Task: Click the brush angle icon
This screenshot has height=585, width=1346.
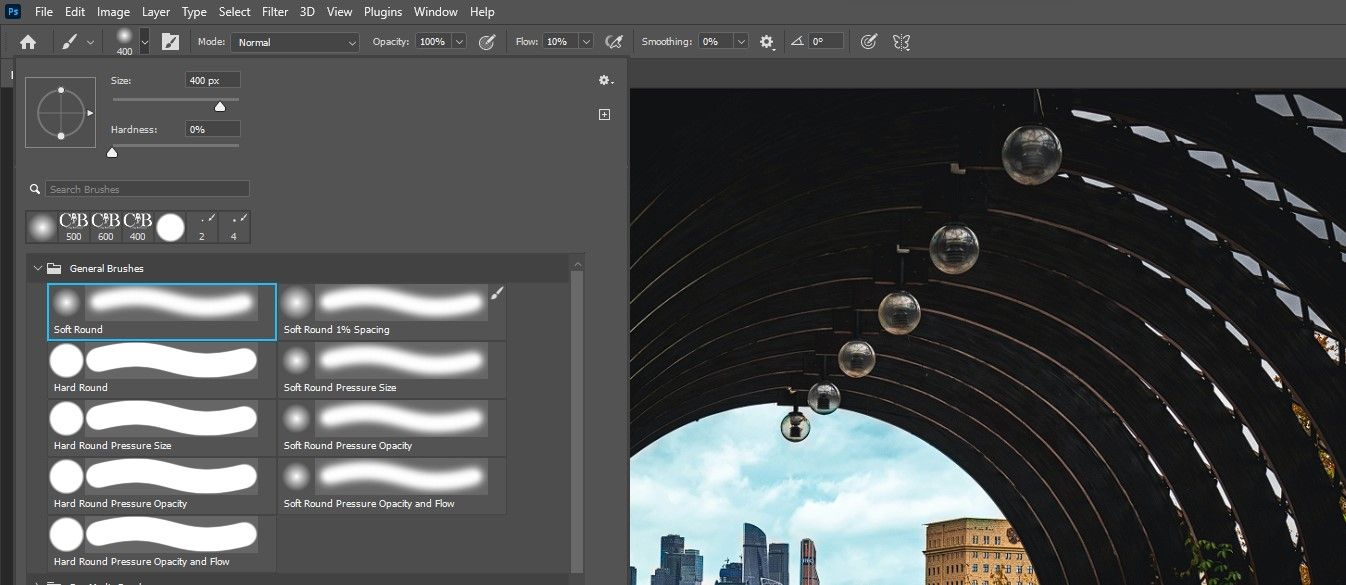Action: pyautogui.click(x=797, y=42)
